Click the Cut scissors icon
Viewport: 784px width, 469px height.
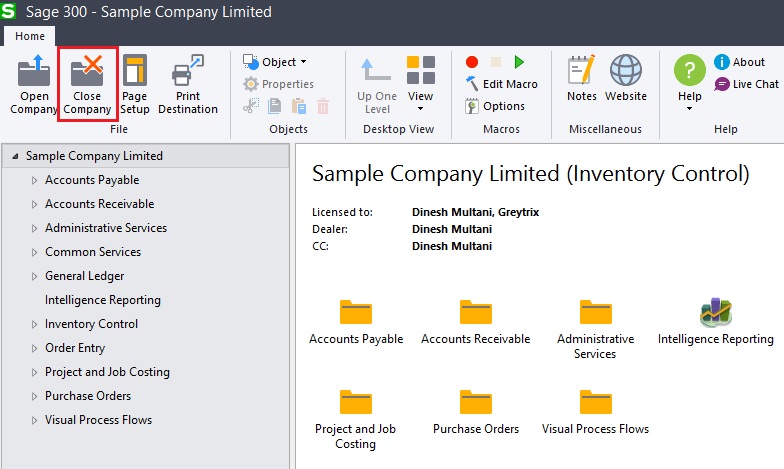(x=251, y=106)
